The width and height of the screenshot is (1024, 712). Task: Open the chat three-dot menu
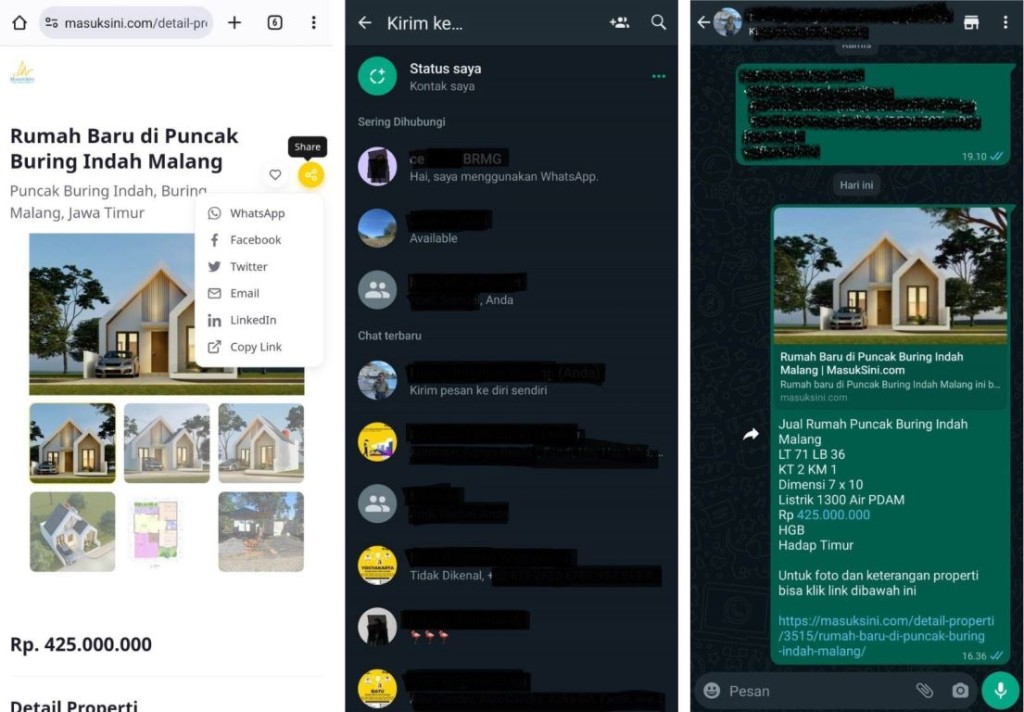(1005, 22)
